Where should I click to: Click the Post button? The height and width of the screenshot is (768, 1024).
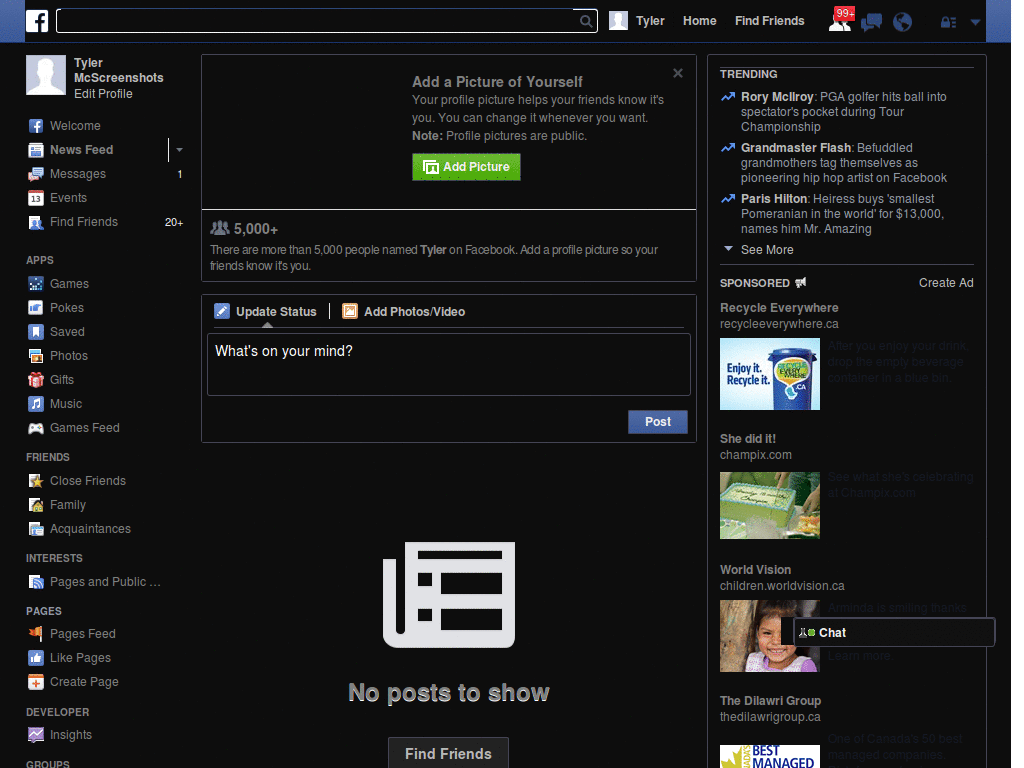click(x=658, y=422)
